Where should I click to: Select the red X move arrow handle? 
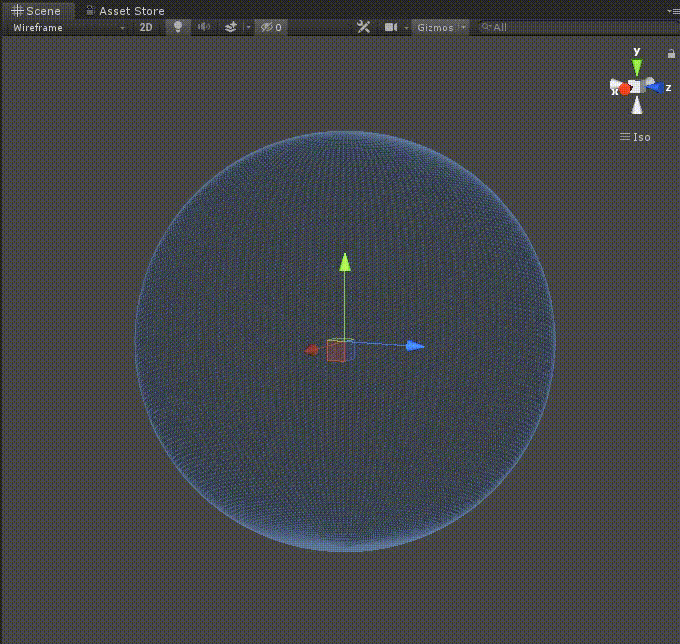point(312,350)
